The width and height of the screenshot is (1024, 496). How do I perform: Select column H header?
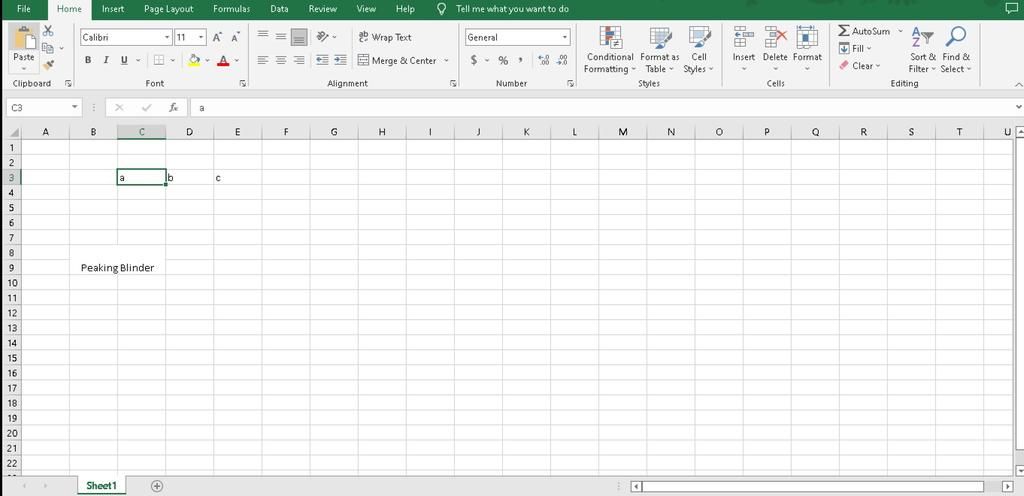[382, 132]
